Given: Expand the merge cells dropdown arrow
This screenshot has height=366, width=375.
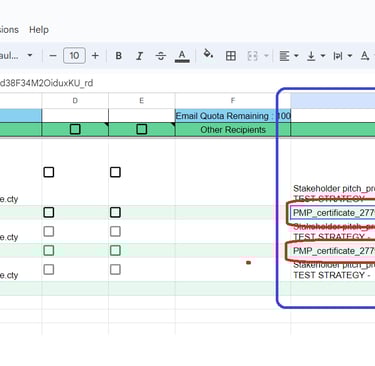Looking at the screenshot, I should click(266, 56).
